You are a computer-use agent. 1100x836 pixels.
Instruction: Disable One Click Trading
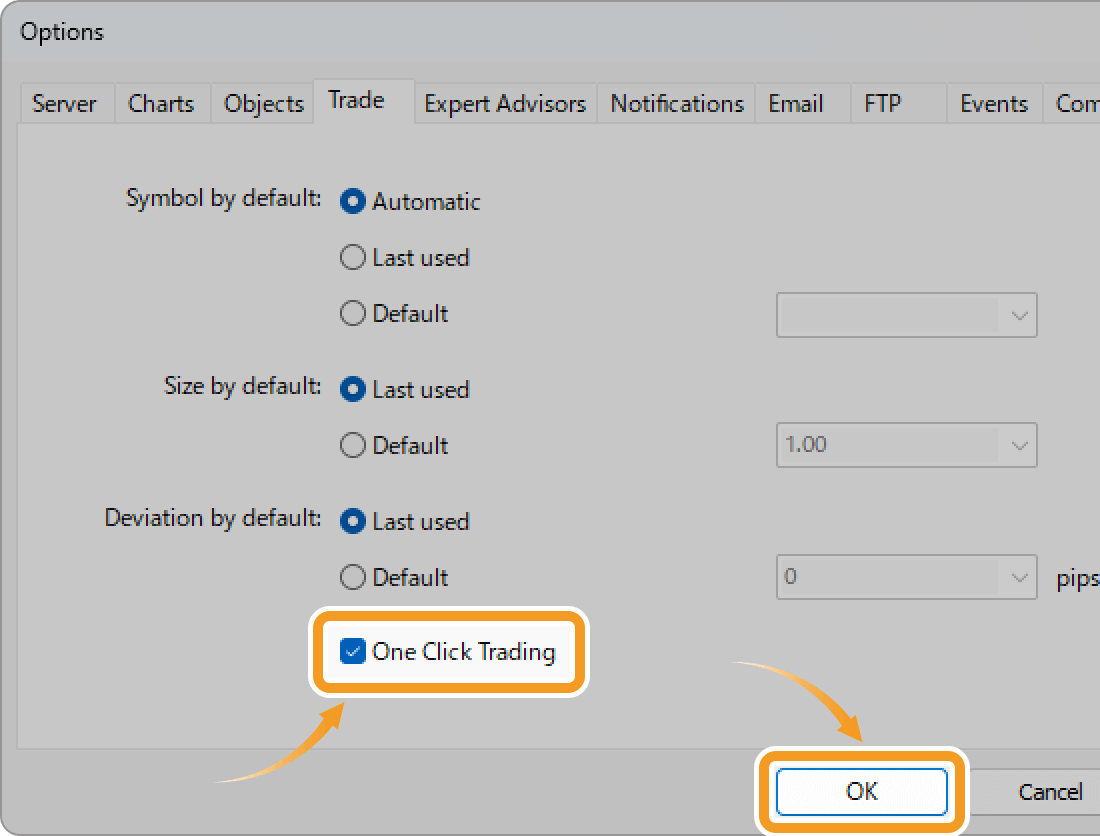[353, 652]
